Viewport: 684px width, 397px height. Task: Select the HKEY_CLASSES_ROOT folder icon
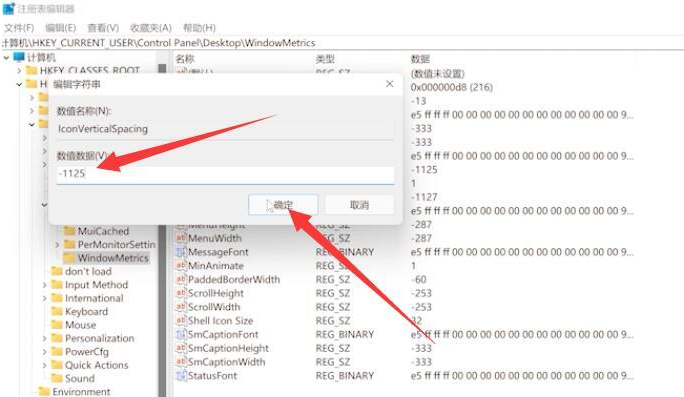[31, 70]
